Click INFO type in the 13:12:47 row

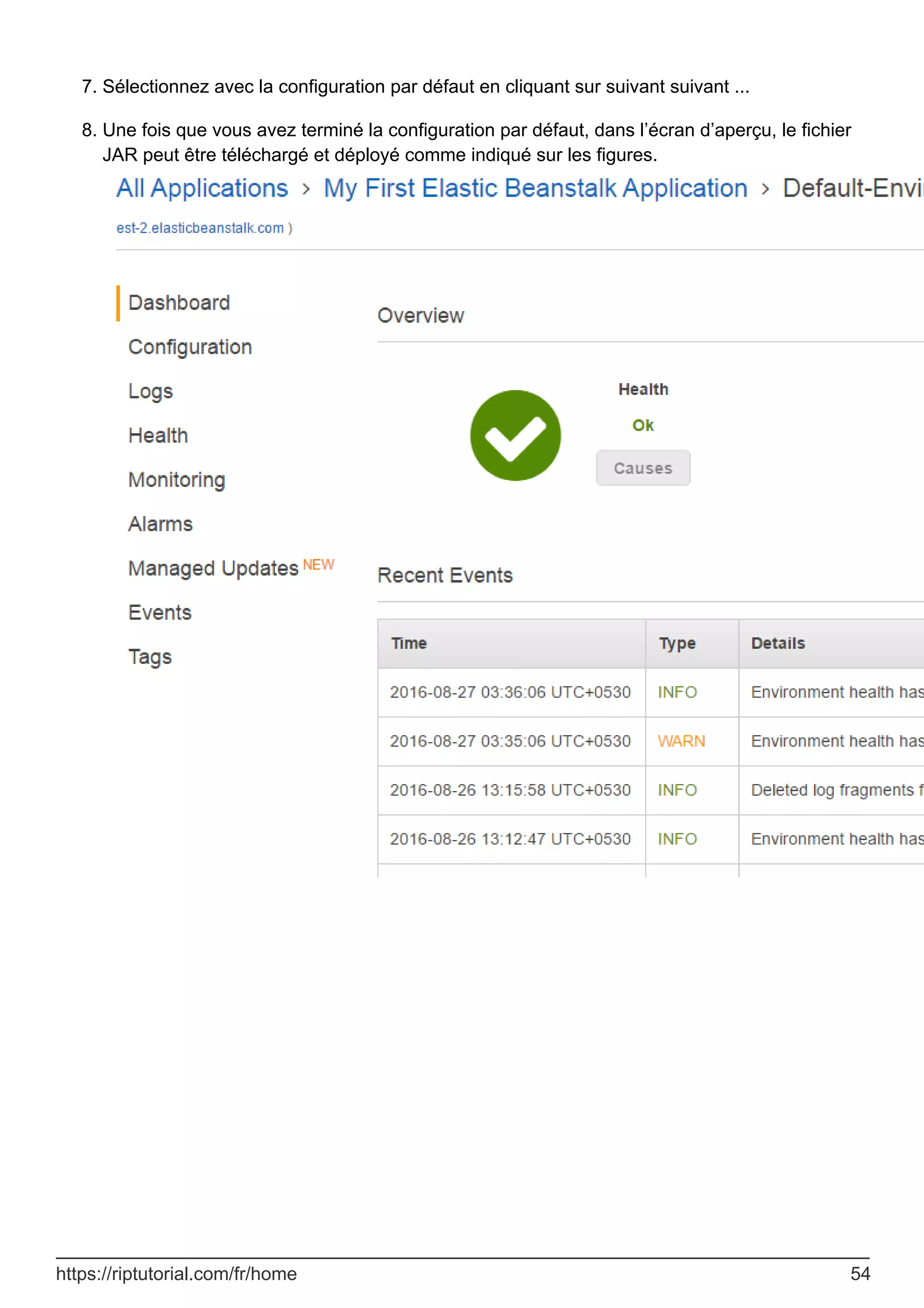678,839
